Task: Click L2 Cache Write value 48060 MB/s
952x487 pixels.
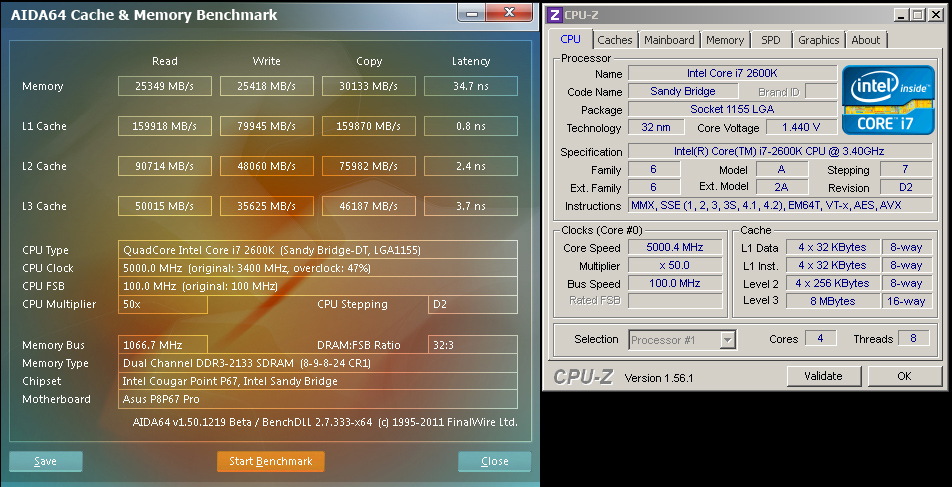Action: 267,166
